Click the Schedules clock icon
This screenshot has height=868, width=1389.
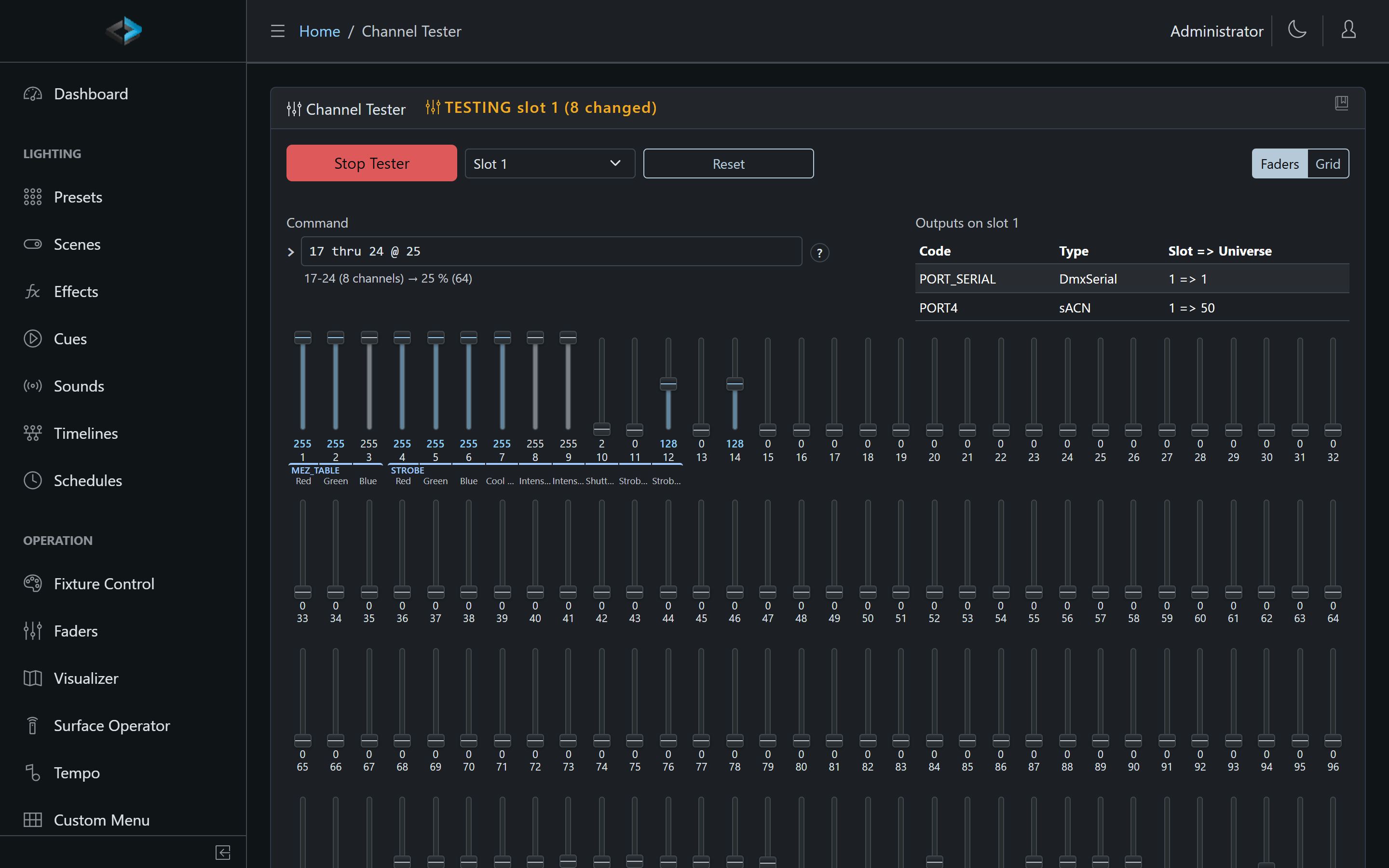33,480
